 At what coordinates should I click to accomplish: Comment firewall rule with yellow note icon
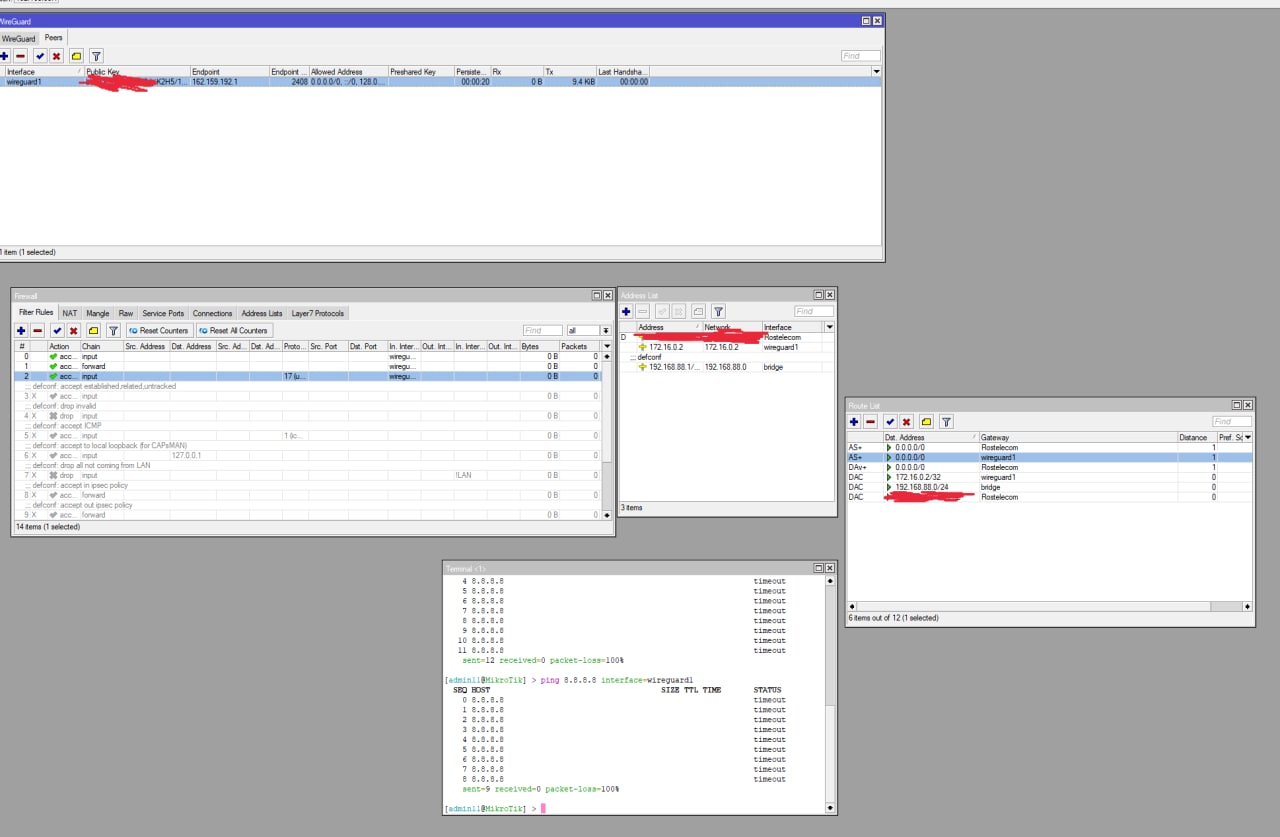93,330
